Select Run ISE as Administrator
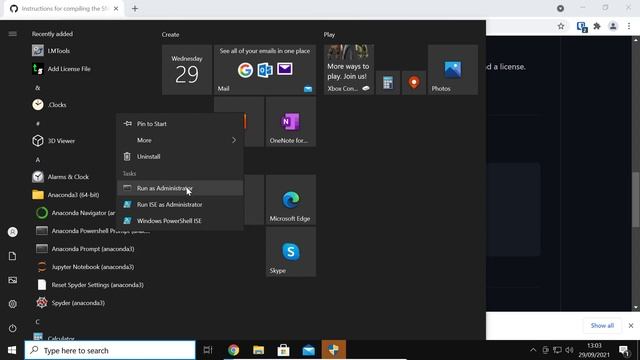 click(x=180, y=204)
